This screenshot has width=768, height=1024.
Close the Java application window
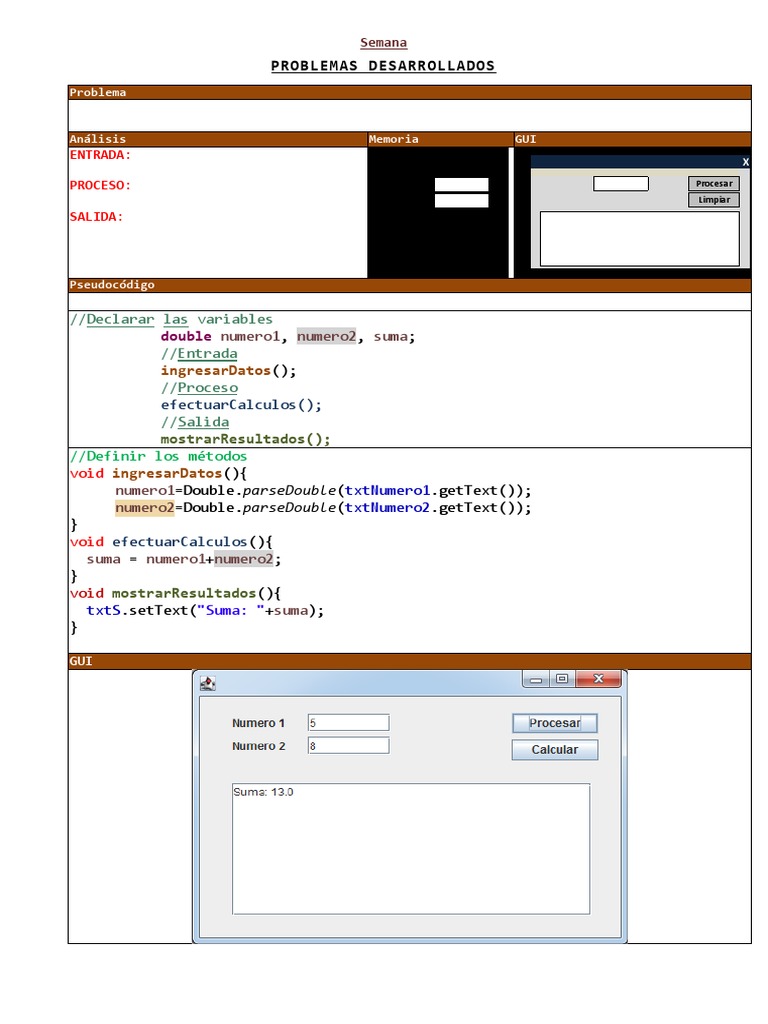(x=598, y=679)
